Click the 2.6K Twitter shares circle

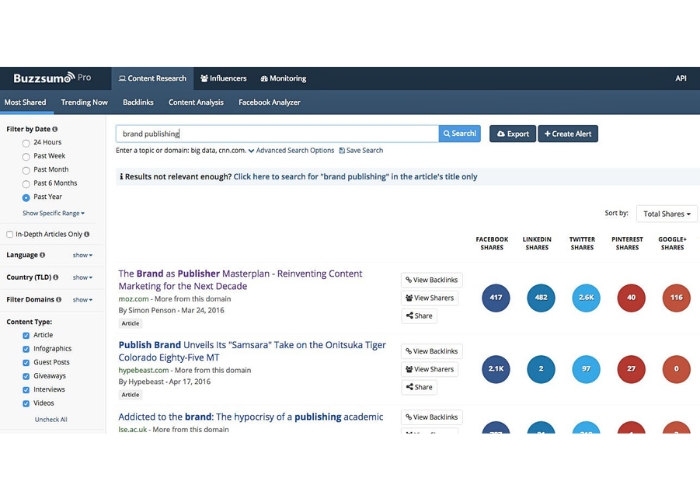coord(586,298)
